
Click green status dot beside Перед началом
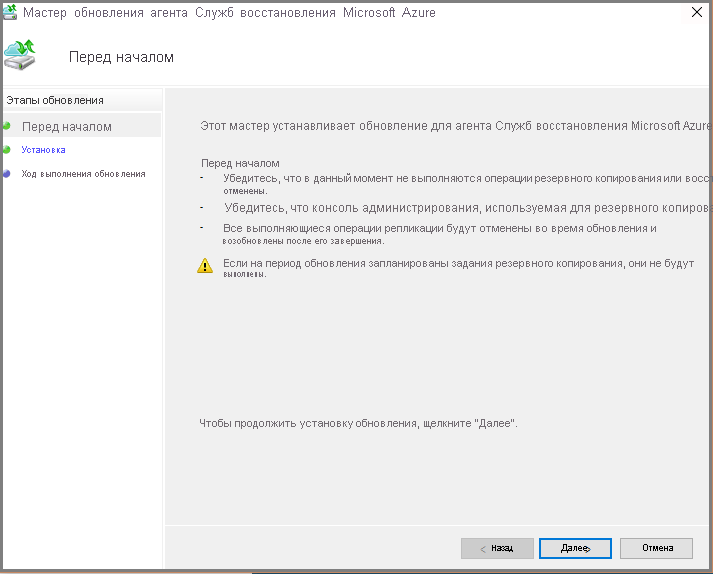point(7,126)
